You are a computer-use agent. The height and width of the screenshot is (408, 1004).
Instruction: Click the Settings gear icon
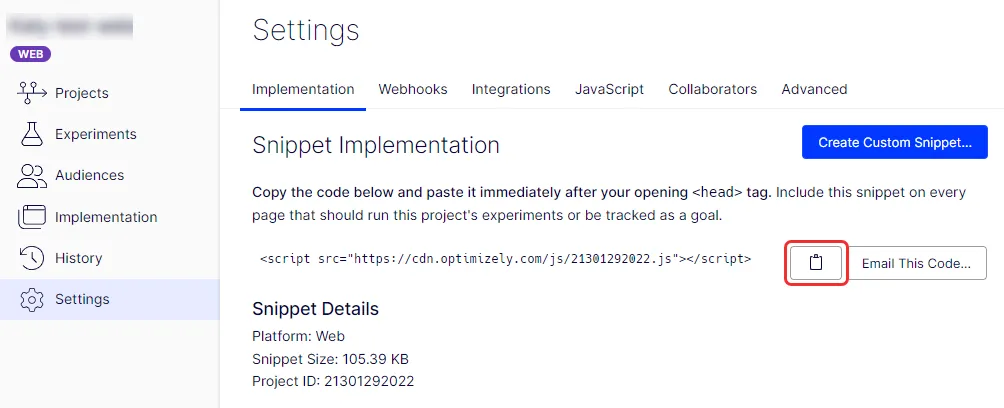[31, 299]
